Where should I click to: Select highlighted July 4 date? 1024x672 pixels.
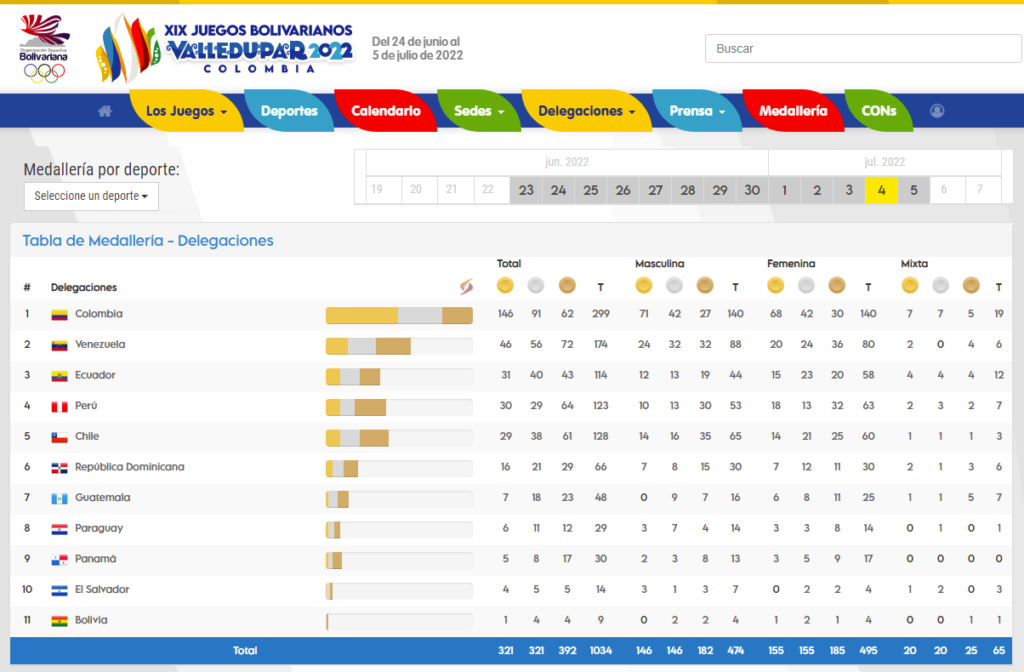(881, 190)
